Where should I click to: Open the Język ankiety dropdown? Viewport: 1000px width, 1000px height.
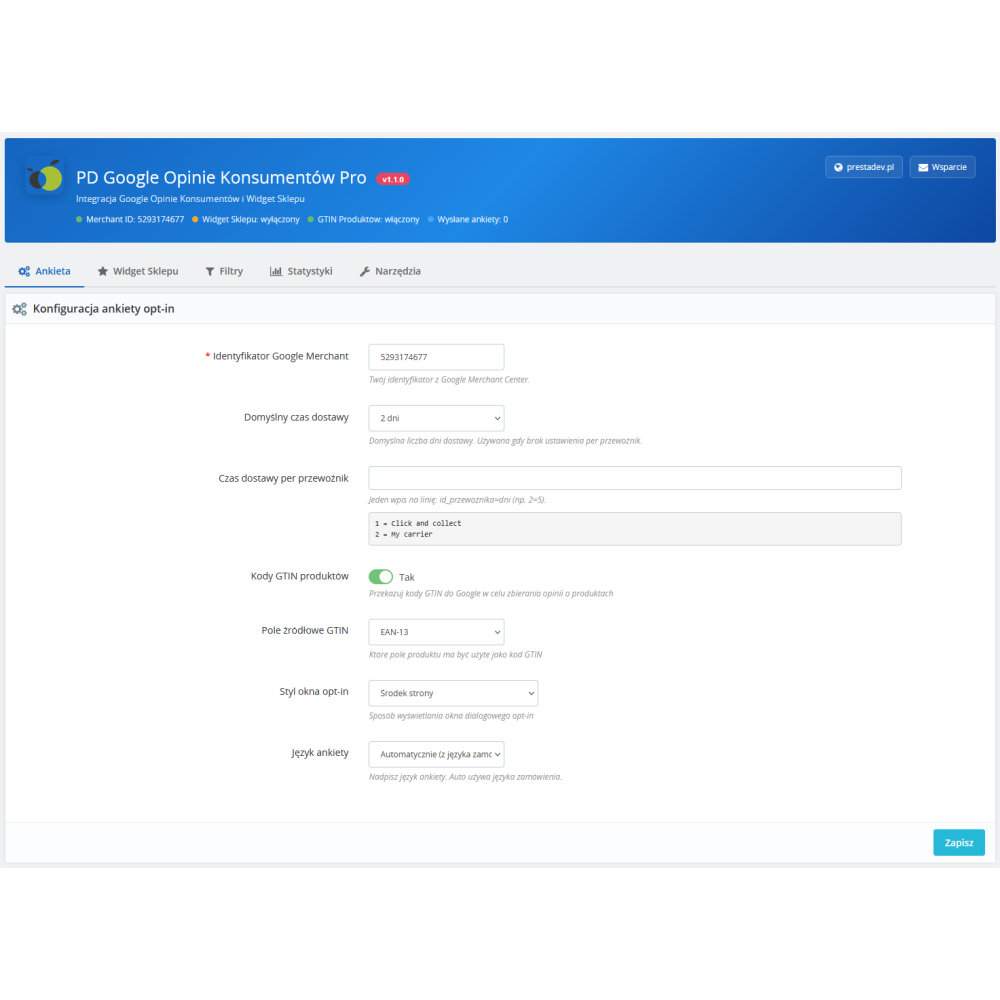[436, 754]
